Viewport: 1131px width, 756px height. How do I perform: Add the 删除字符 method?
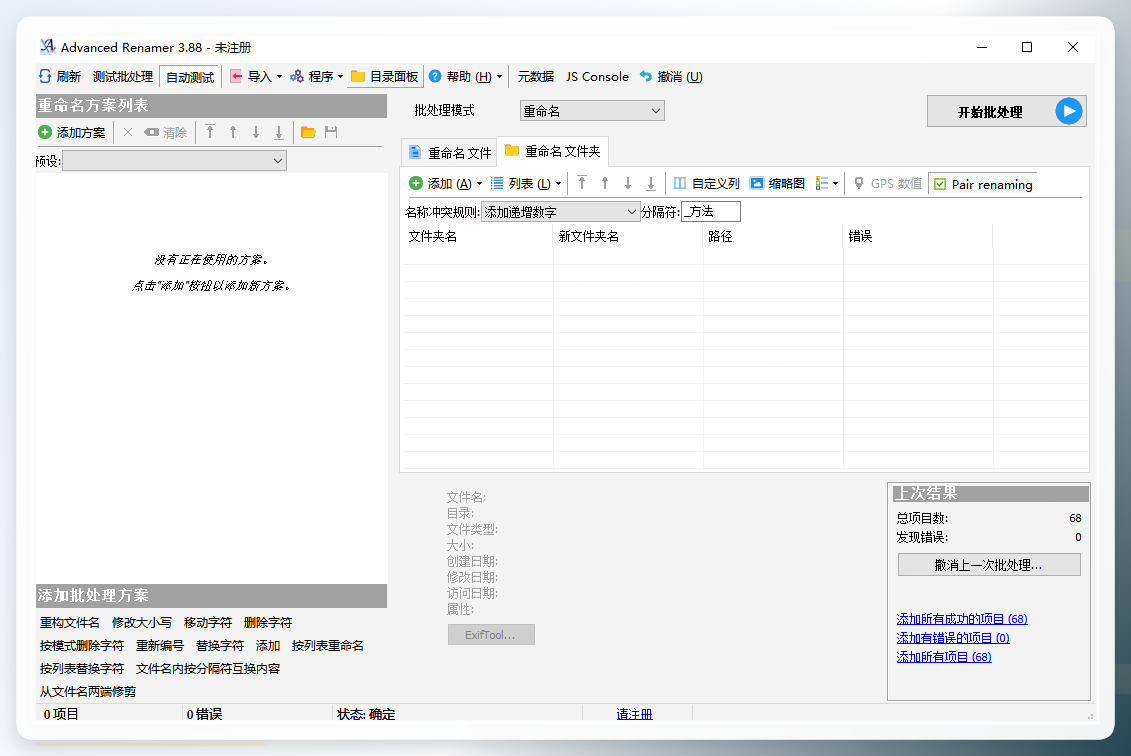pos(268,623)
